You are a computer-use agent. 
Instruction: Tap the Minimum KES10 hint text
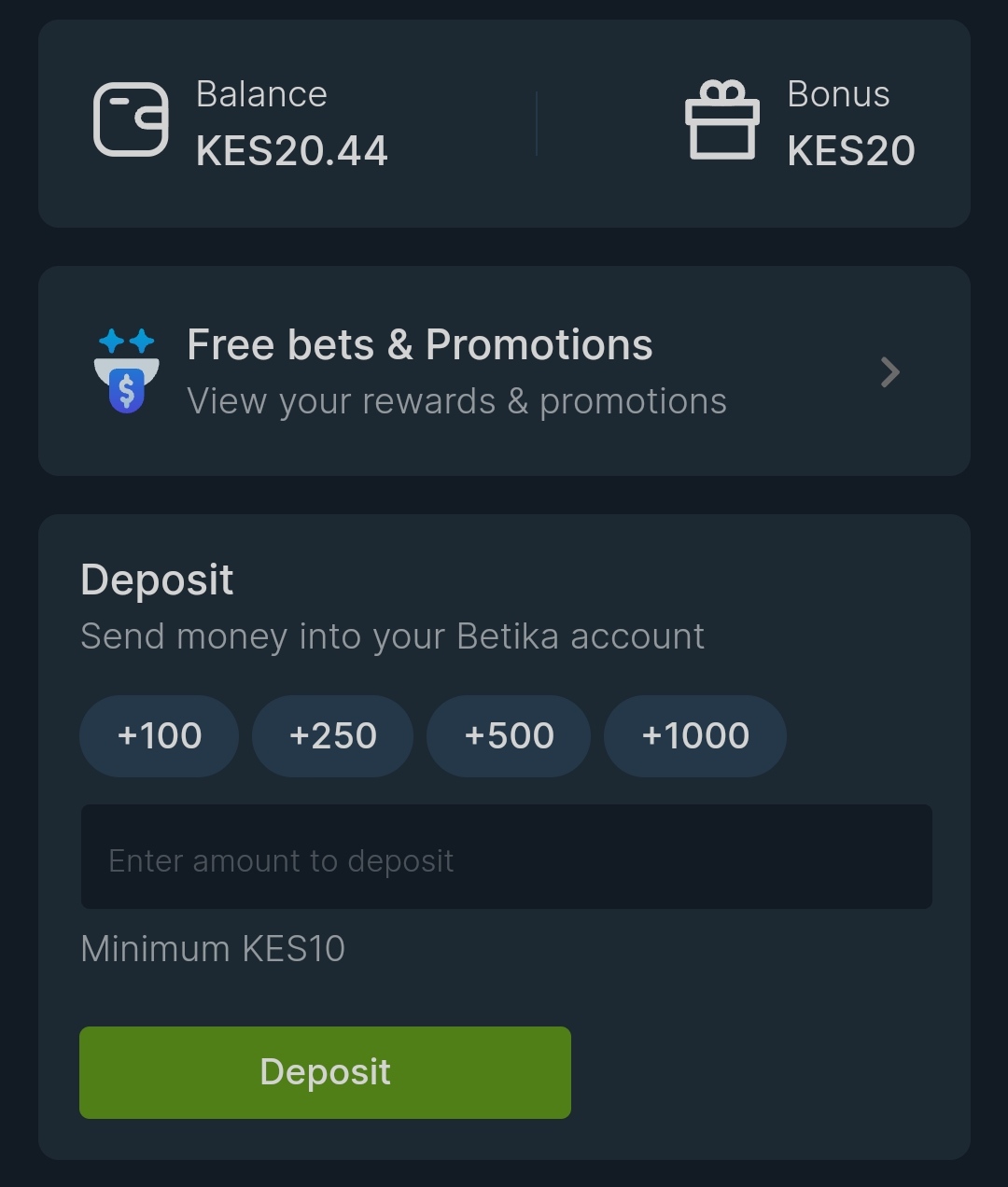point(213,949)
